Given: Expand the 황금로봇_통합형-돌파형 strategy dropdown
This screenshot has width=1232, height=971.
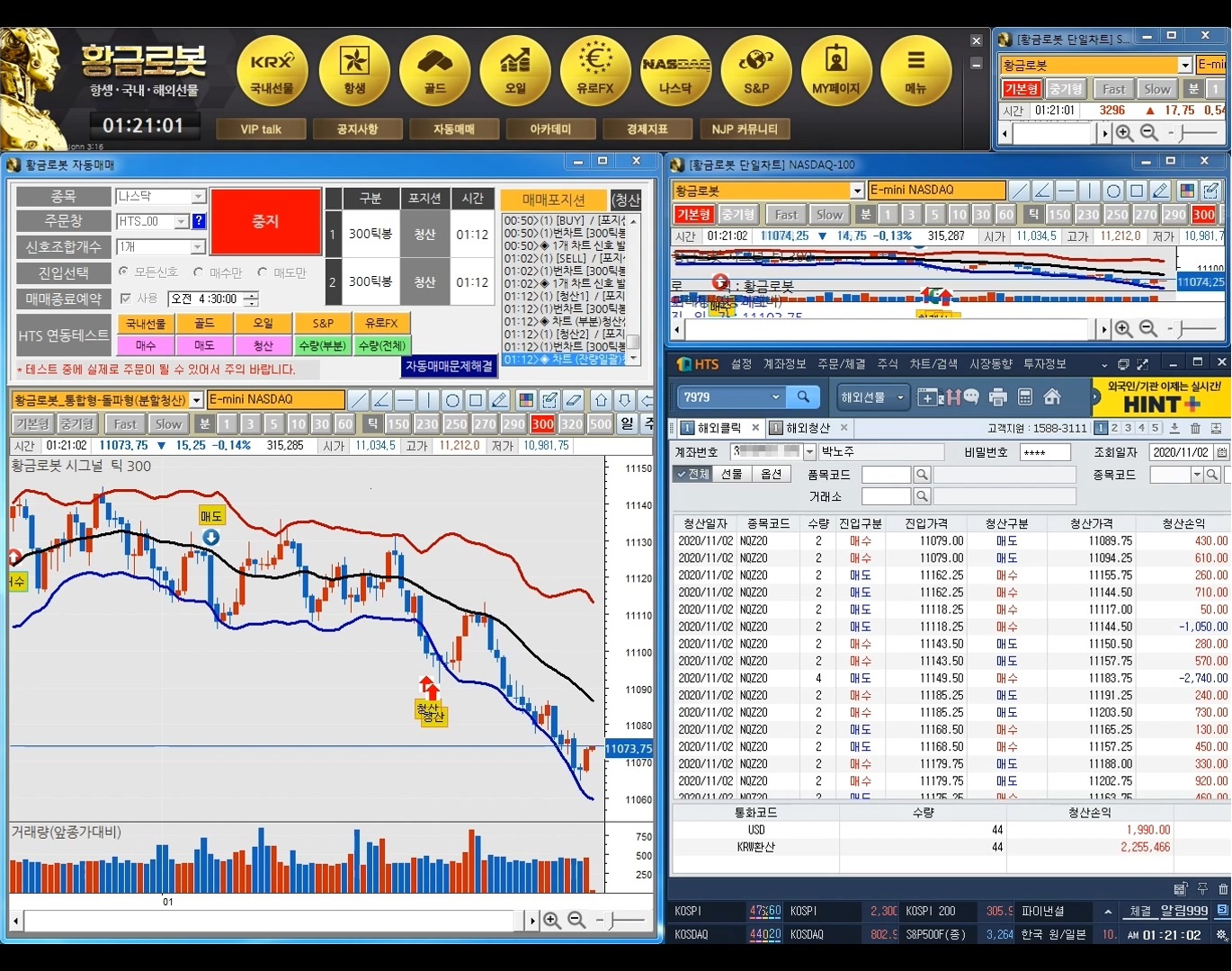Looking at the screenshot, I should coord(197,400).
